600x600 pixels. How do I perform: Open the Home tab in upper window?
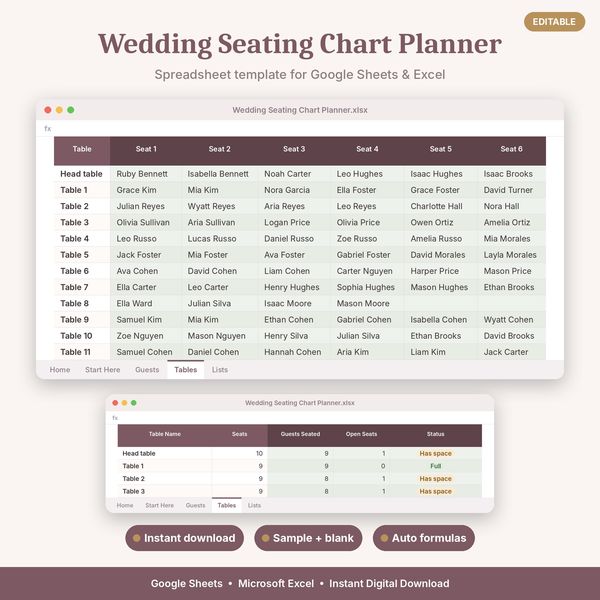click(60, 370)
